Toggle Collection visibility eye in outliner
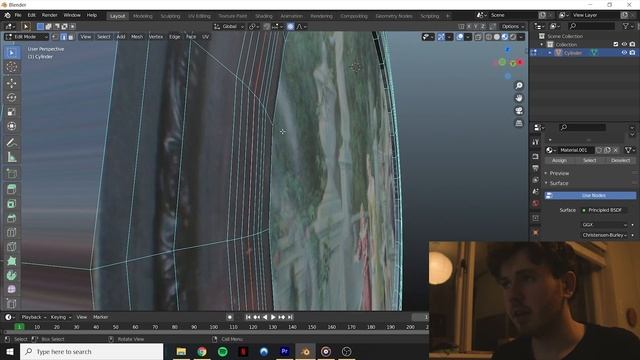 click(624, 44)
